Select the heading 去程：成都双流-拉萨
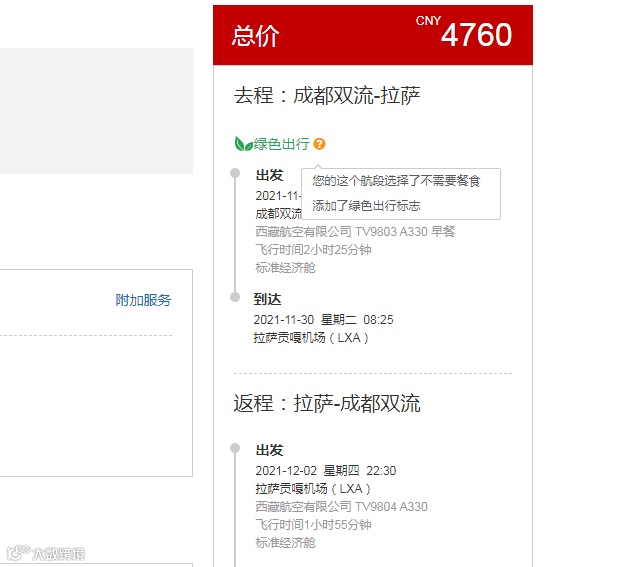 tap(327, 96)
